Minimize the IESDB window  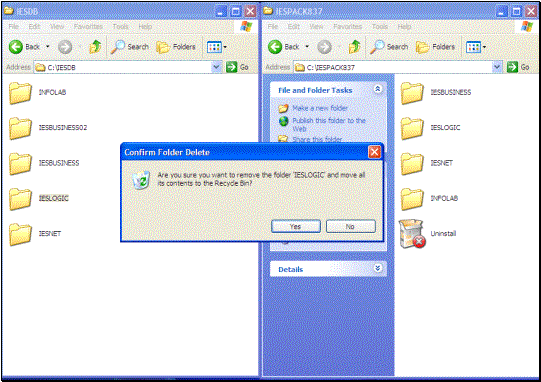220,12
